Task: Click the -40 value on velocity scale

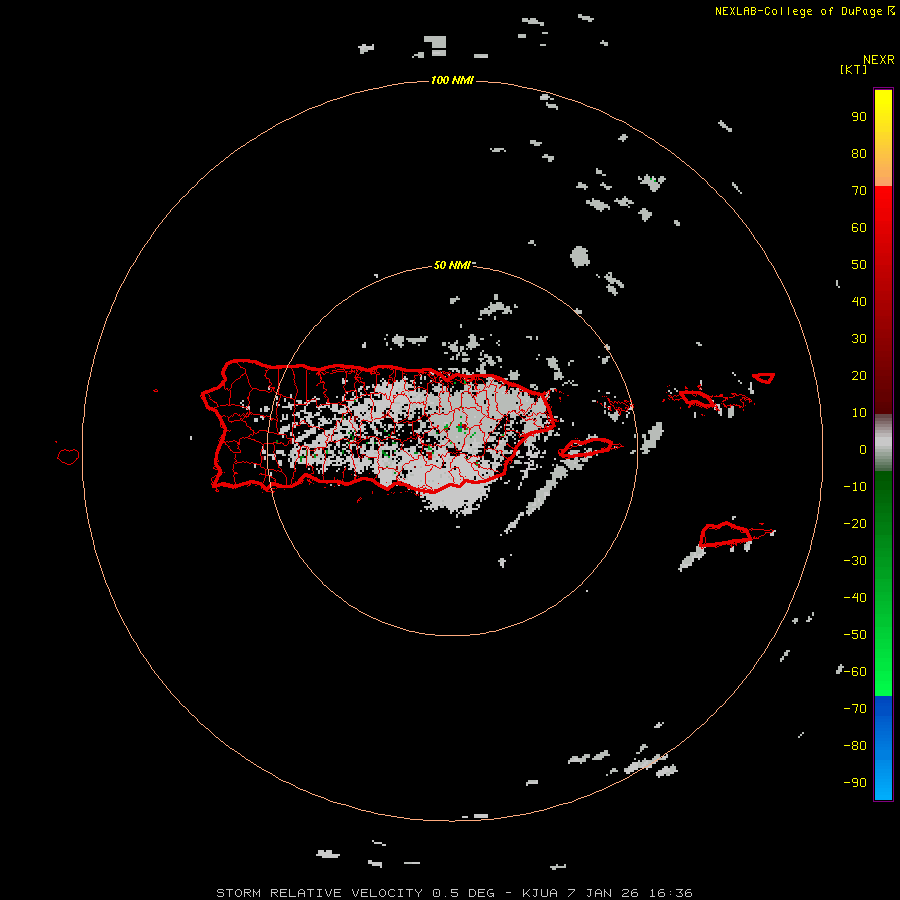Action: pos(855,598)
